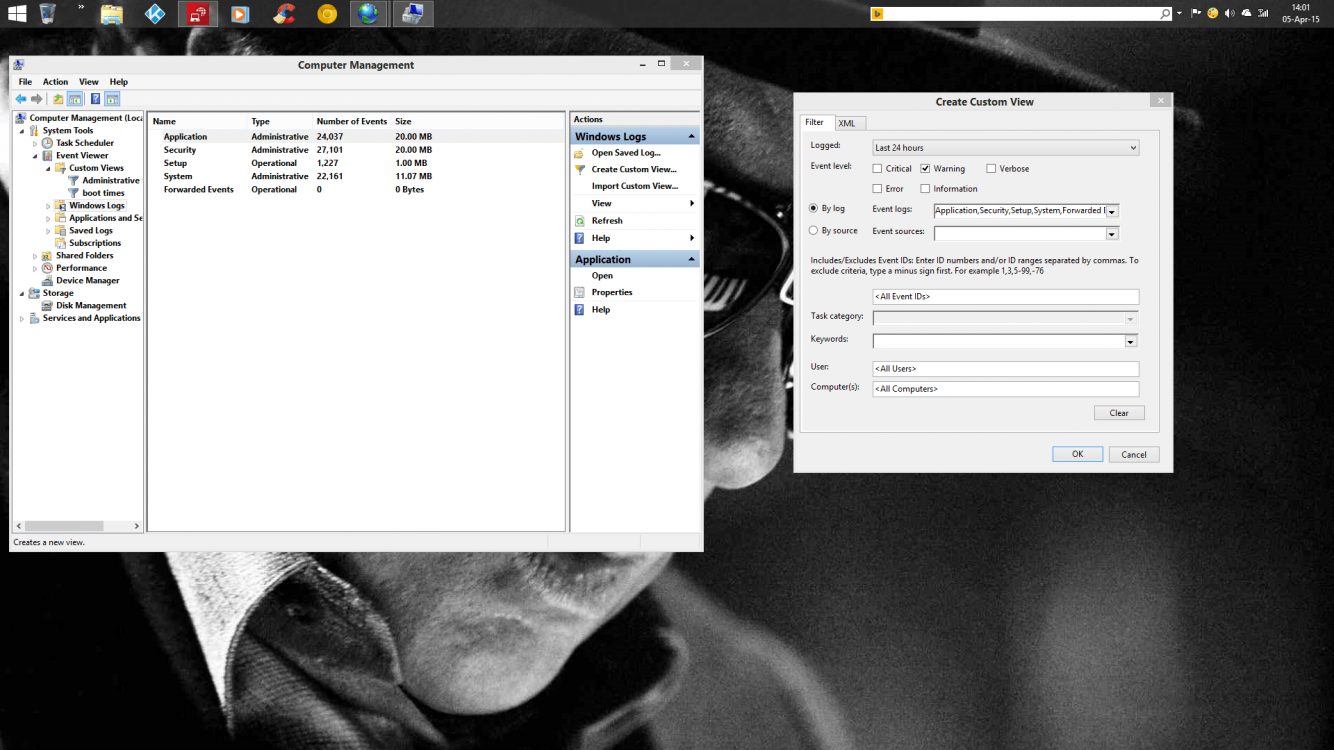Click the Device Manager icon in tree
This screenshot has height=750, width=1334.
pyautogui.click(x=47, y=280)
